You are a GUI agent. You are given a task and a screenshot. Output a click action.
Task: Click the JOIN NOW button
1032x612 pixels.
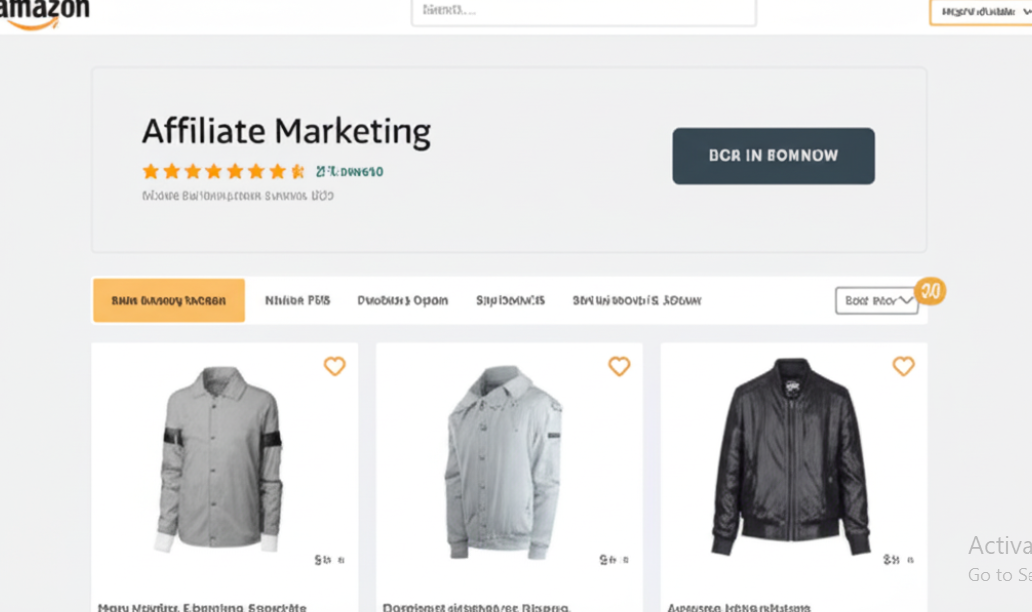click(773, 156)
